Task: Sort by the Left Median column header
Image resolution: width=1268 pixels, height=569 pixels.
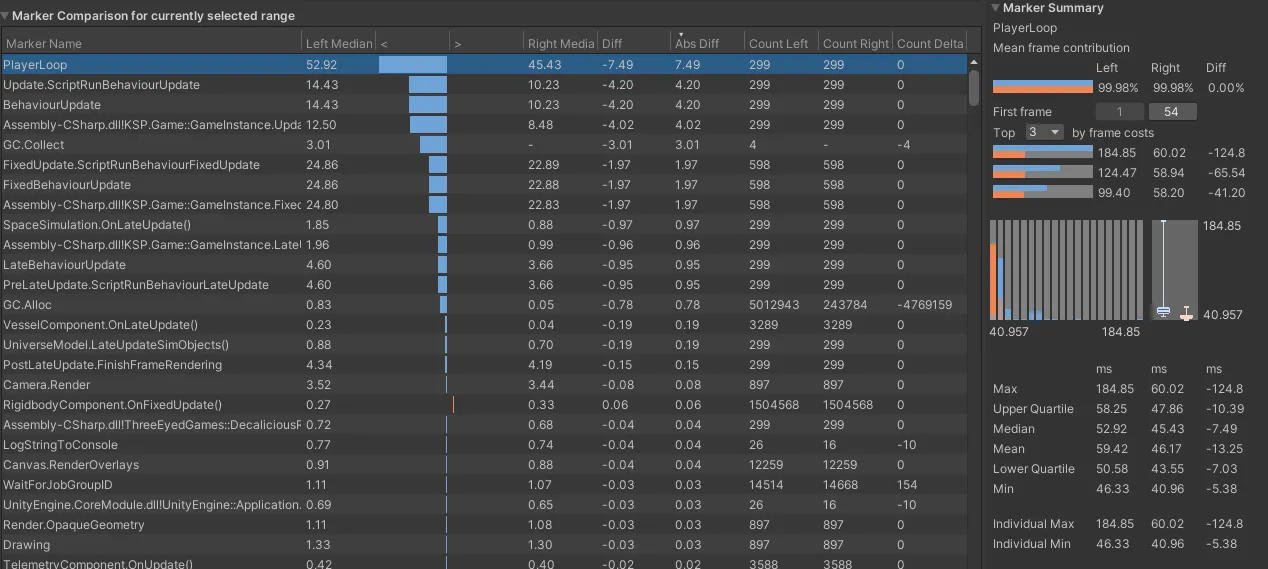Action: coord(338,43)
